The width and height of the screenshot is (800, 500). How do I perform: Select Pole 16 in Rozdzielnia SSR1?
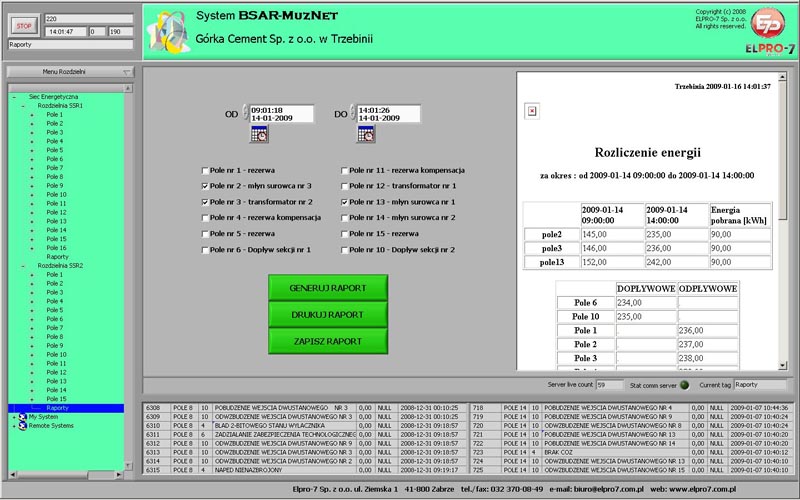(56, 248)
